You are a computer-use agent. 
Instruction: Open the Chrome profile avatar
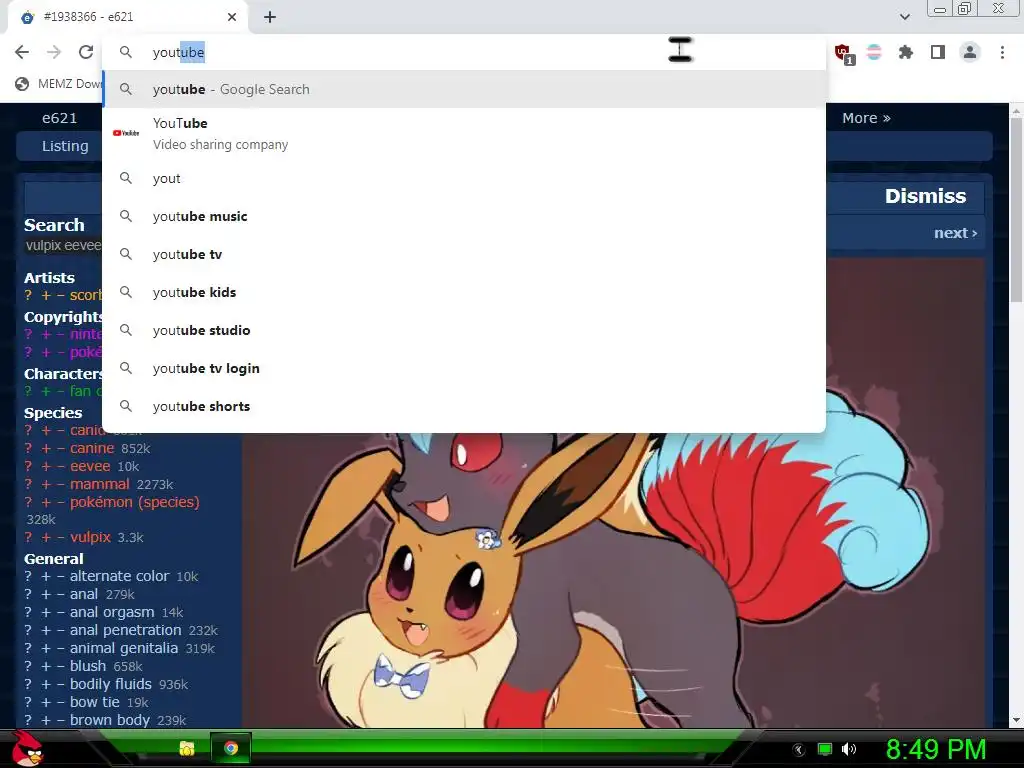[x=970, y=52]
